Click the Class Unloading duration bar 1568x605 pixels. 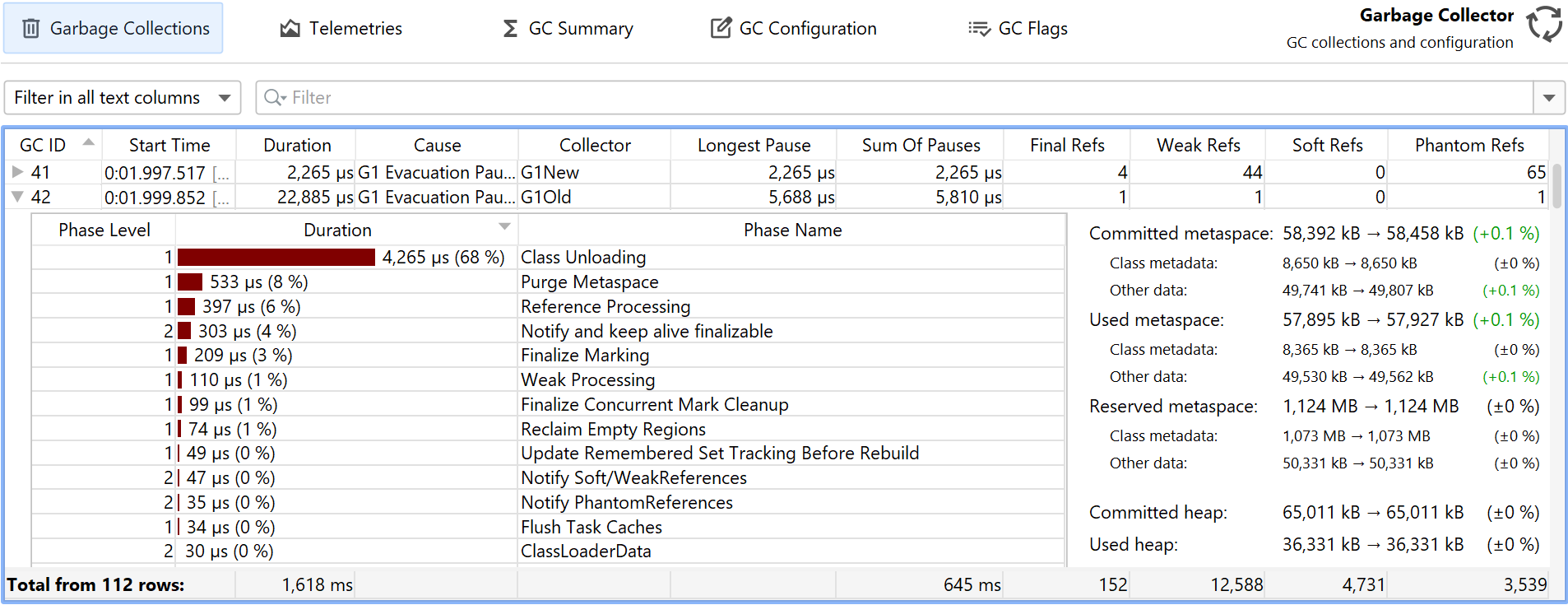point(276,258)
